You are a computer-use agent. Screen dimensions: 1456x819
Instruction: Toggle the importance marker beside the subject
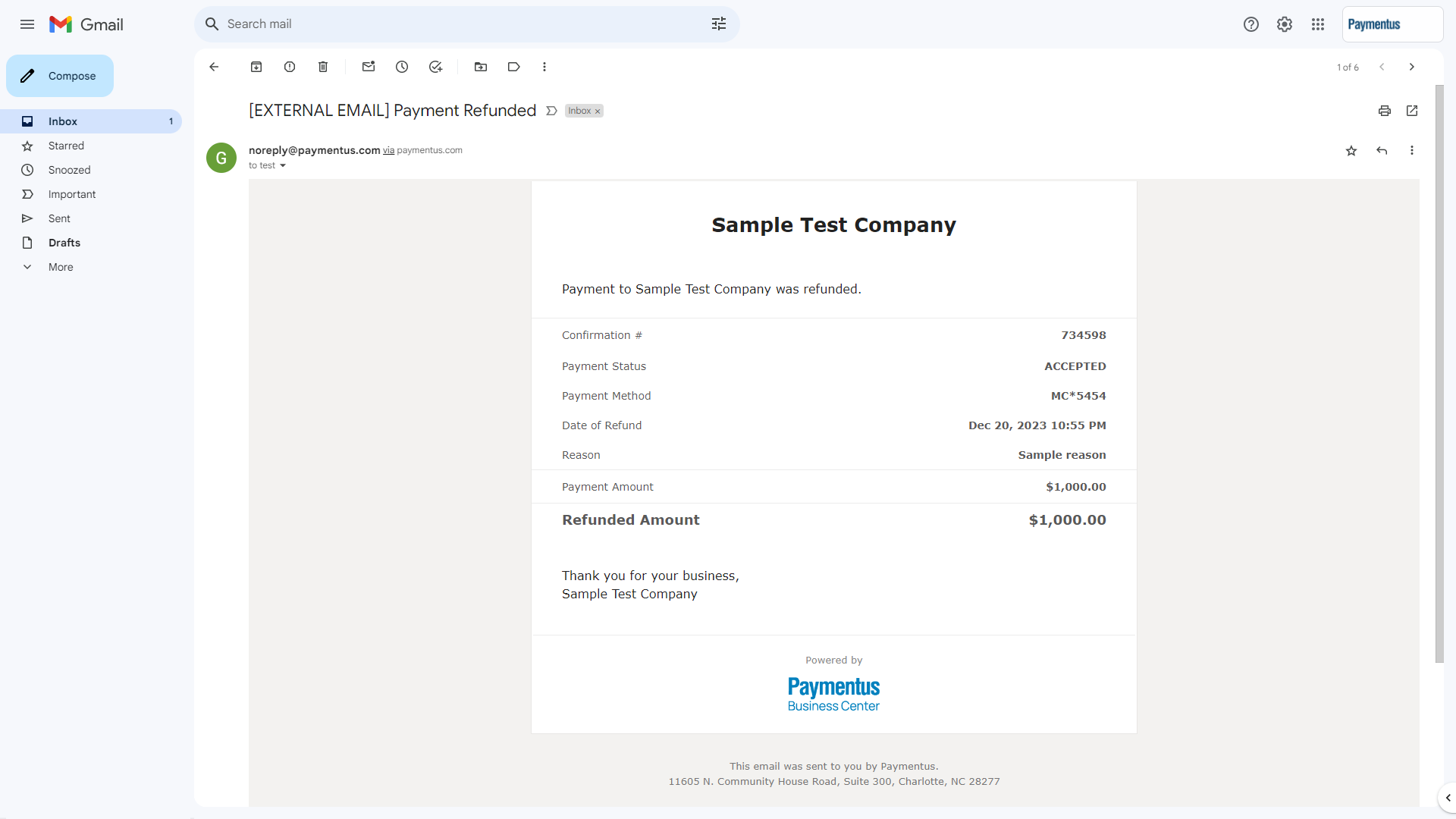(551, 111)
